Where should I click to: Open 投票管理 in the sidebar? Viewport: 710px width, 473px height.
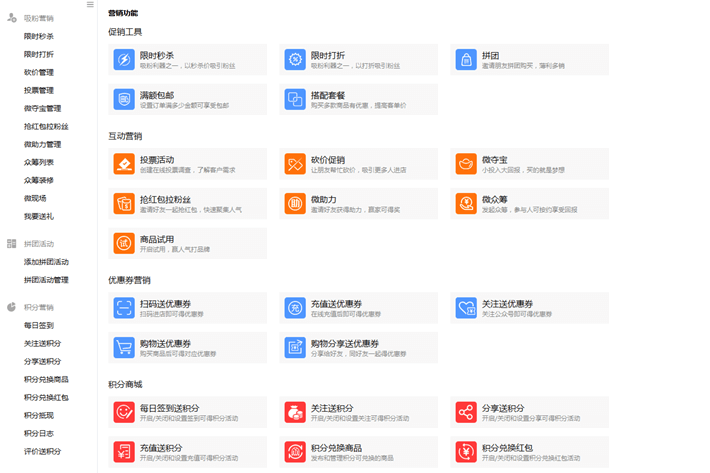click(38, 91)
